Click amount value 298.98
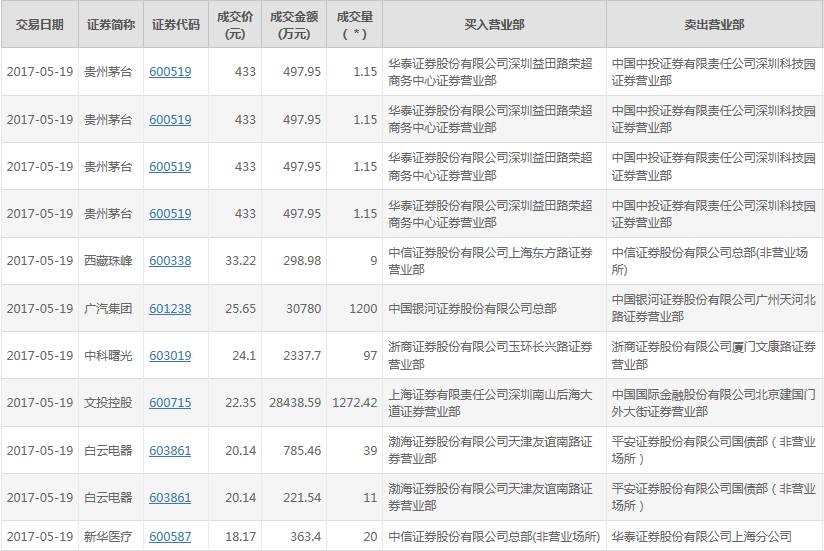Viewport: 824px width, 551px height. pos(302,261)
